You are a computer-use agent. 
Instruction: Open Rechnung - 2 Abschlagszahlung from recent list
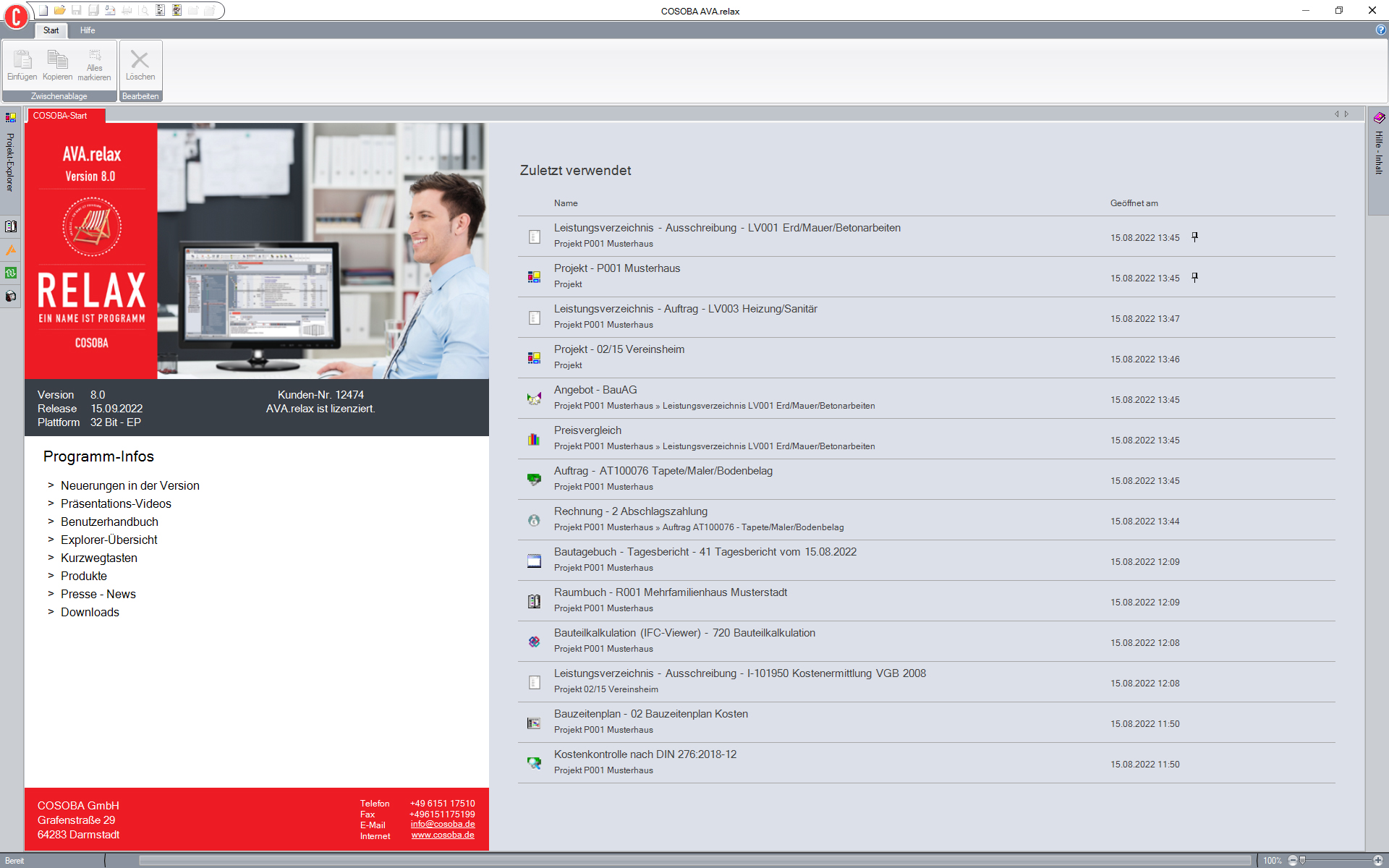click(630, 511)
